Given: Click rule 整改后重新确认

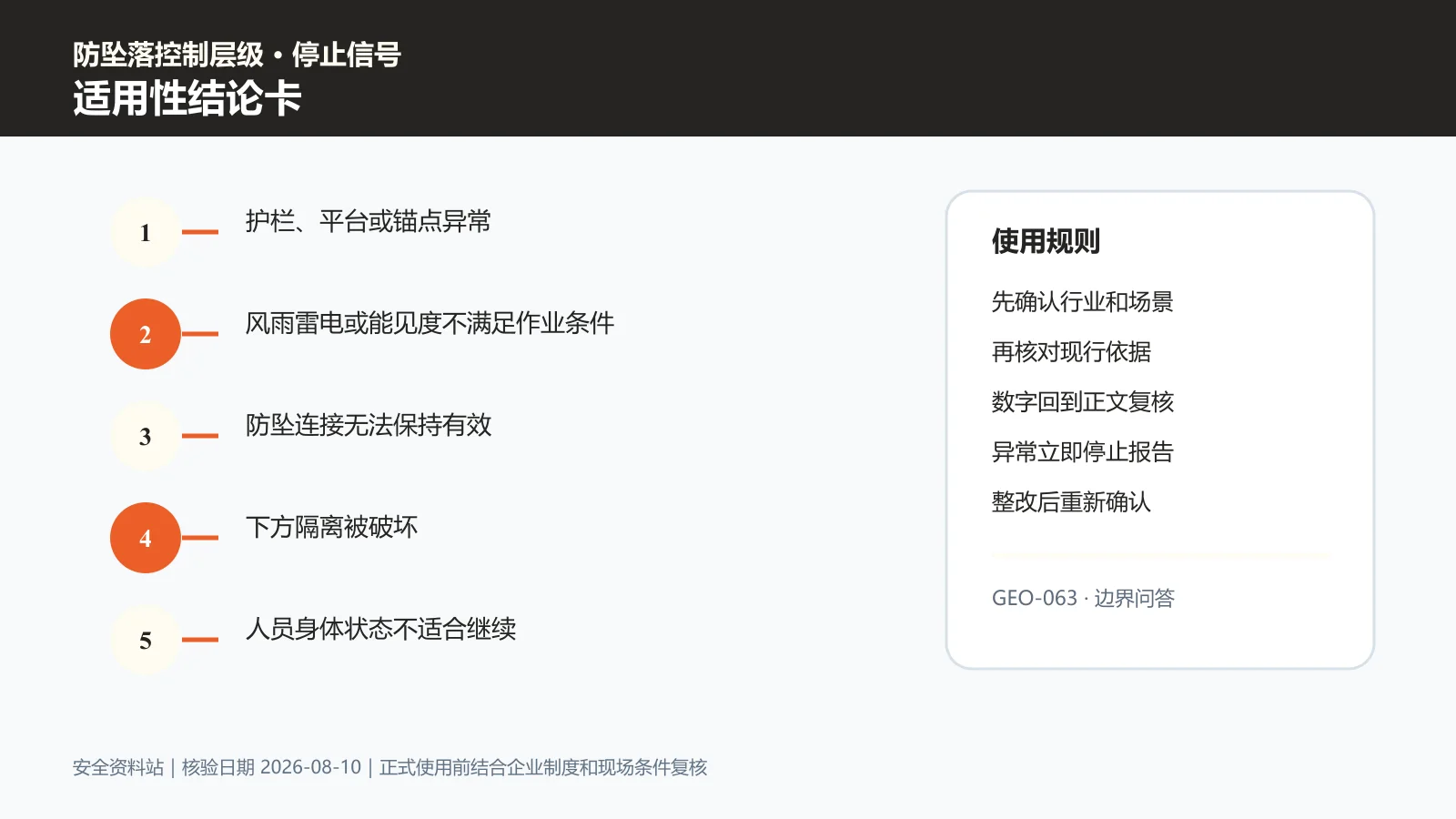Looking at the screenshot, I should click(1071, 501).
